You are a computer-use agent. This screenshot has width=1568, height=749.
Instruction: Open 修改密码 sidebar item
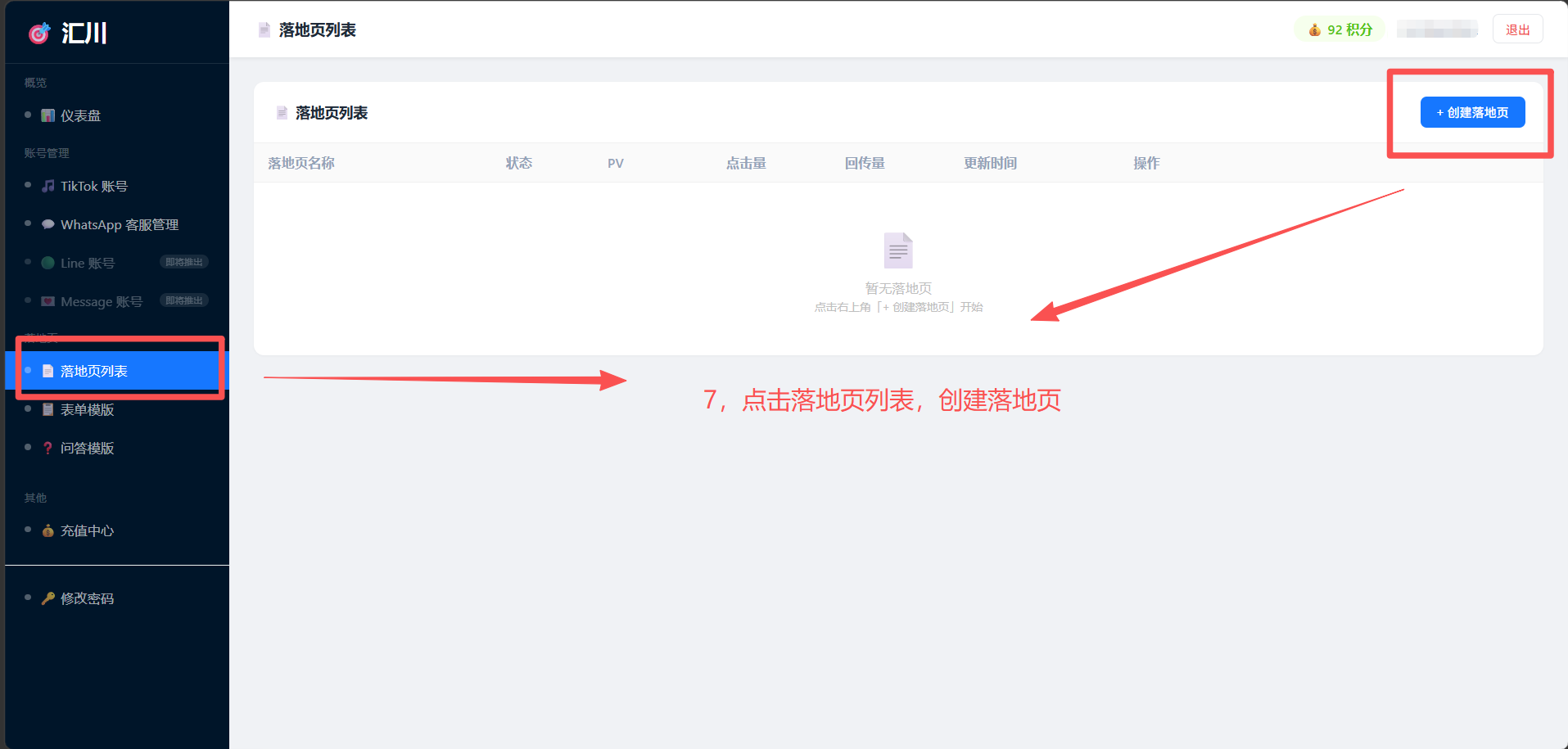coord(117,598)
